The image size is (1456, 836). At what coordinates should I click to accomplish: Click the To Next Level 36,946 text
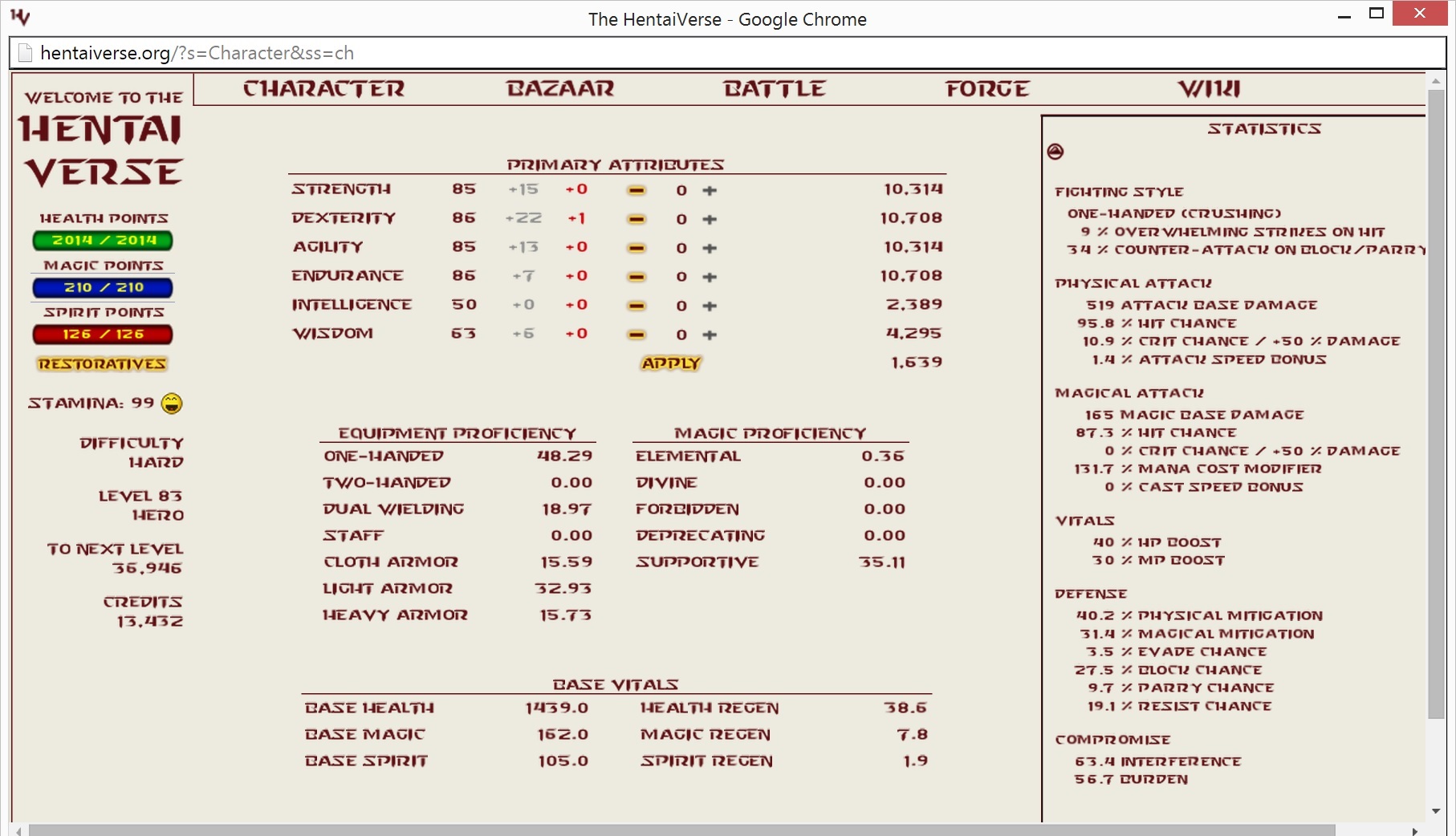tap(115, 558)
